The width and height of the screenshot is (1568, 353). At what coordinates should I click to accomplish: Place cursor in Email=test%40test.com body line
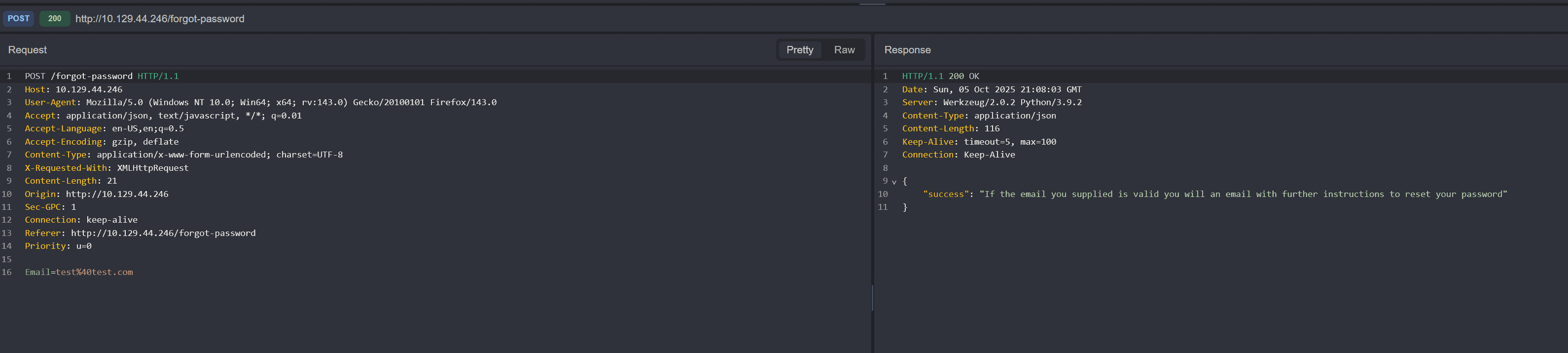(x=78, y=272)
